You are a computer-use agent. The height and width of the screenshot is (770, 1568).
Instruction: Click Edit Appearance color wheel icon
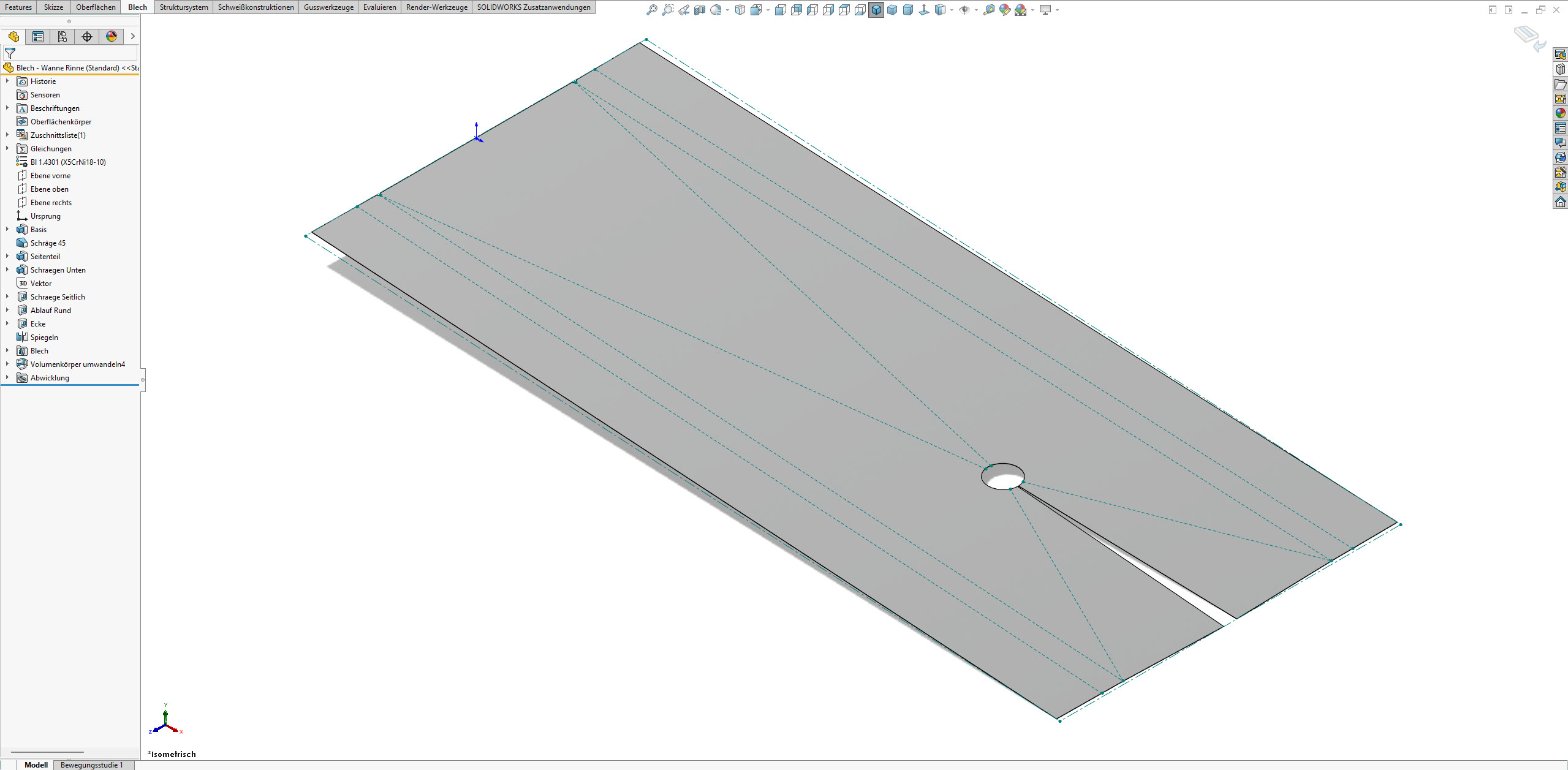pos(1004,10)
